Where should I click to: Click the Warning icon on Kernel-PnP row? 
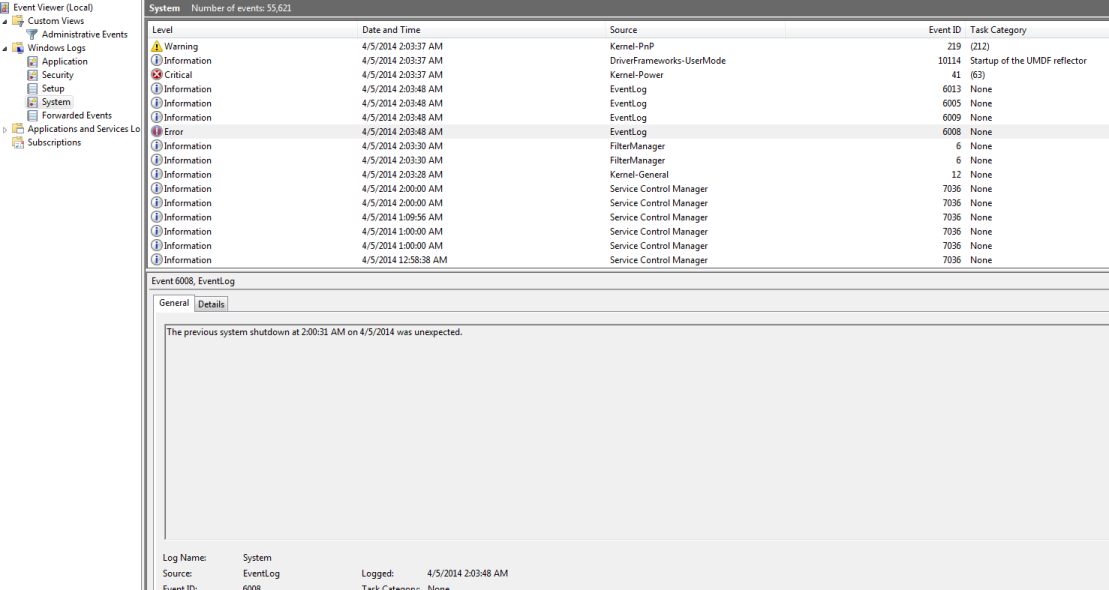pyautogui.click(x=156, y=47)
